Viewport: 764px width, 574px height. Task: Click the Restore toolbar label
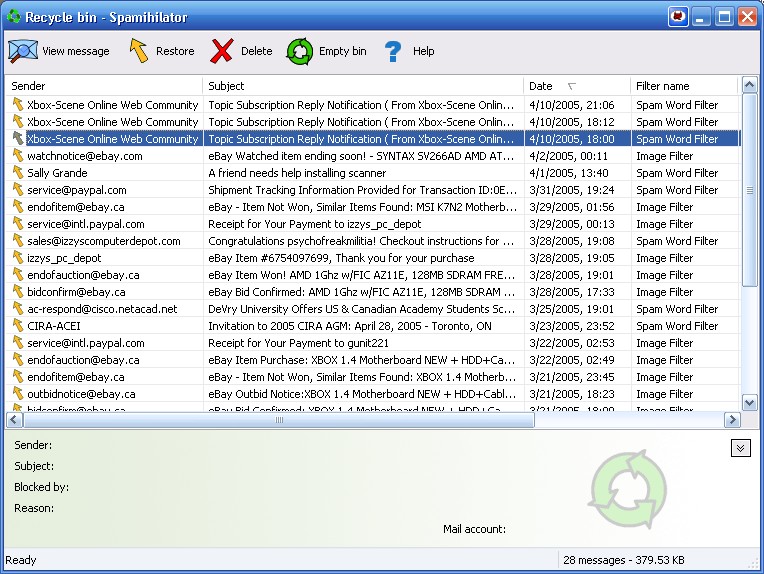[x=175, y=51]
